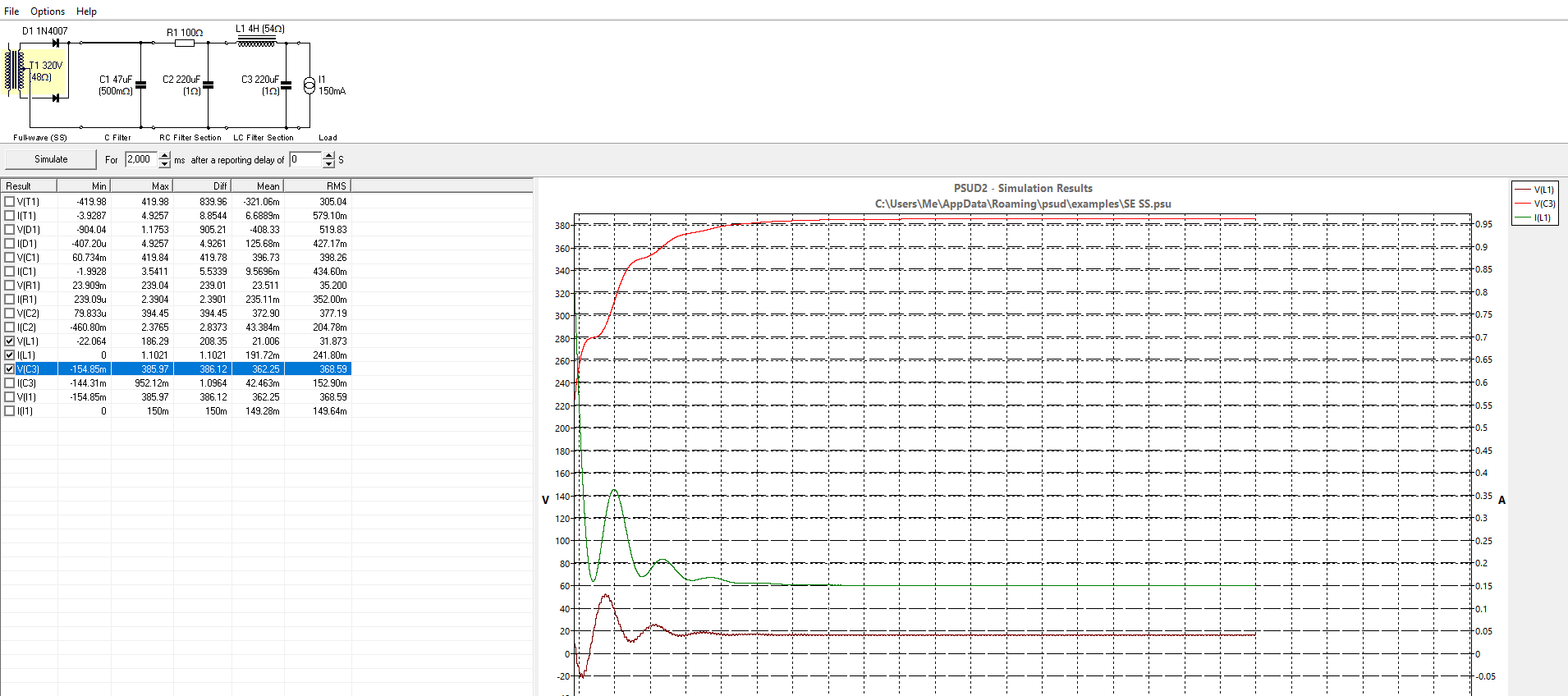The width and height of the screenshot is (1568, 696).
Task: Click the V(C2) mean value 372.90
Action: point(265,313)
